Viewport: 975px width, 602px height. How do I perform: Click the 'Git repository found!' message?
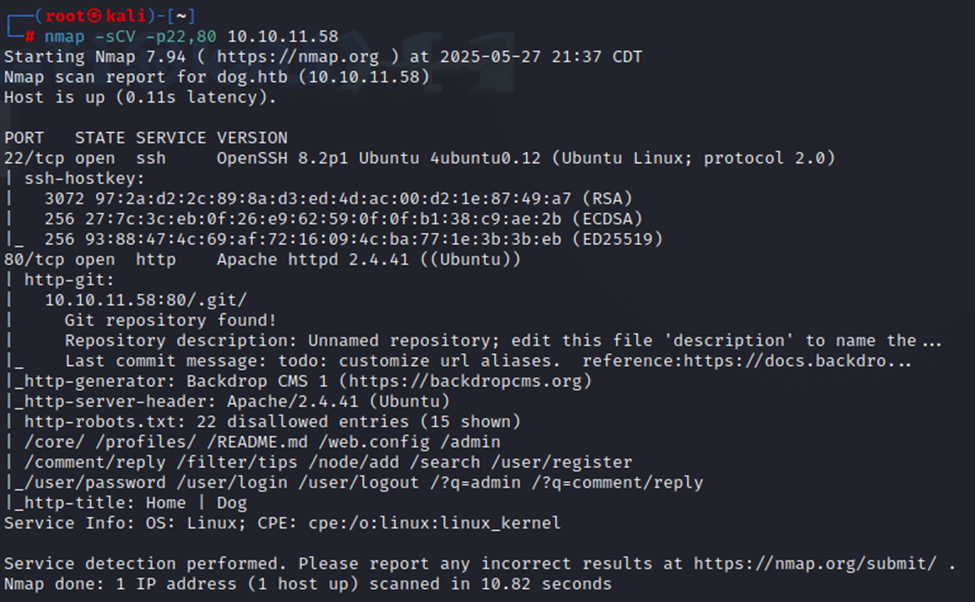(x=170, y=321)
